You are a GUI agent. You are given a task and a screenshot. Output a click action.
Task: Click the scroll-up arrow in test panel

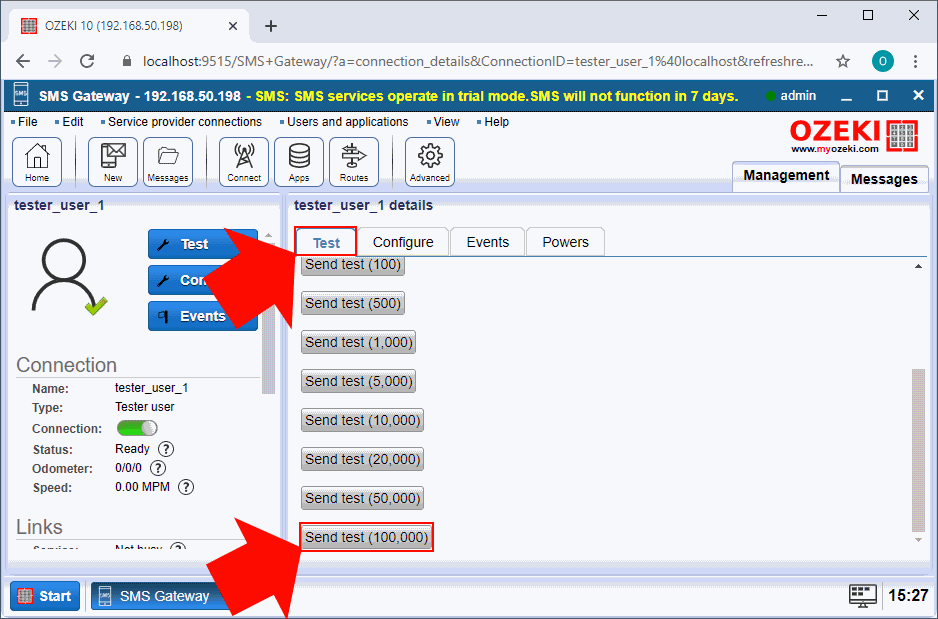[x=918, y=266]
